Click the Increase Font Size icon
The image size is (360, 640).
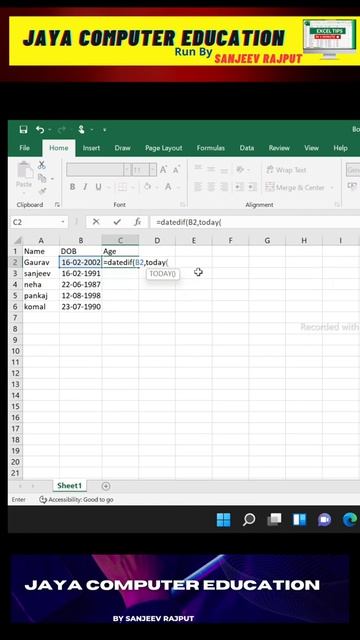163,170
